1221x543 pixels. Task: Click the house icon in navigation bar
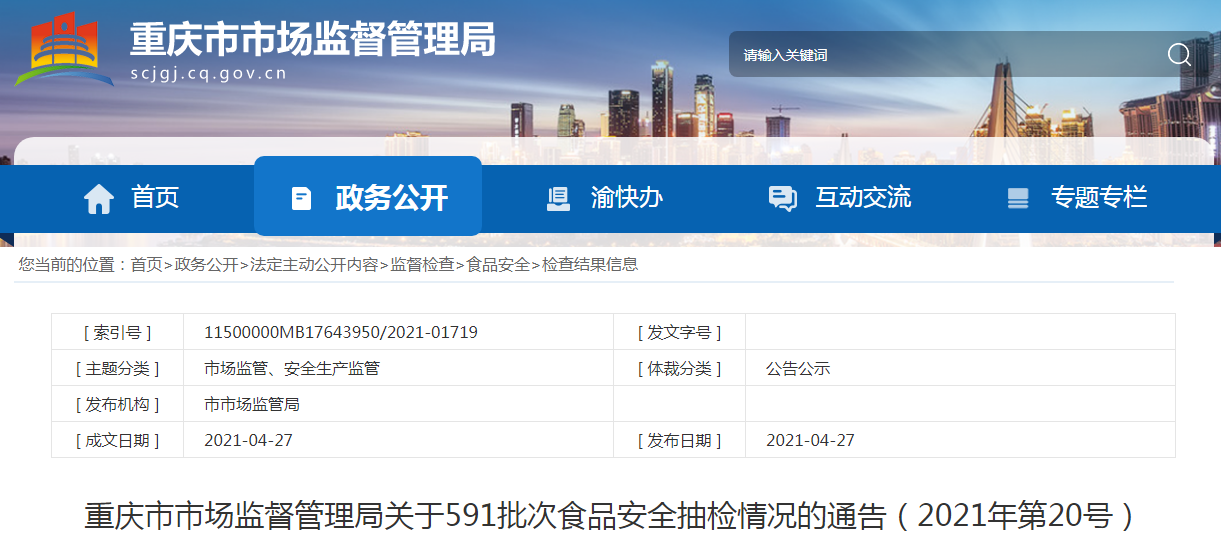[99, 198]
